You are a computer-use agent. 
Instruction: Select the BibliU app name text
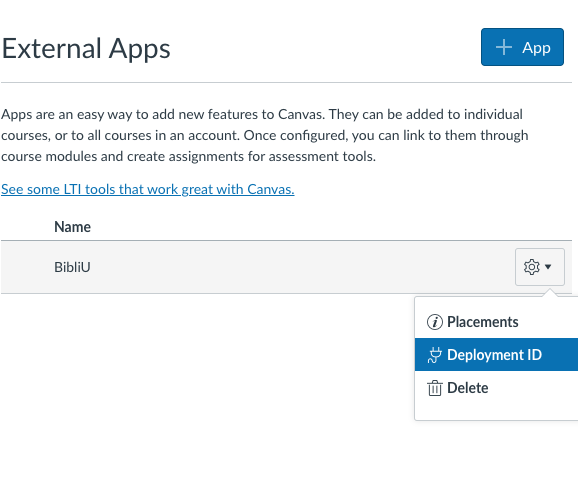[72, 267]
